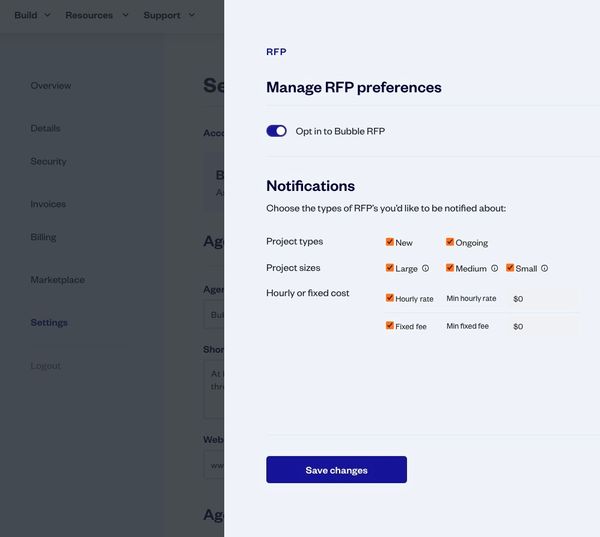Click the Min fixed fee input field

(543, 327)
